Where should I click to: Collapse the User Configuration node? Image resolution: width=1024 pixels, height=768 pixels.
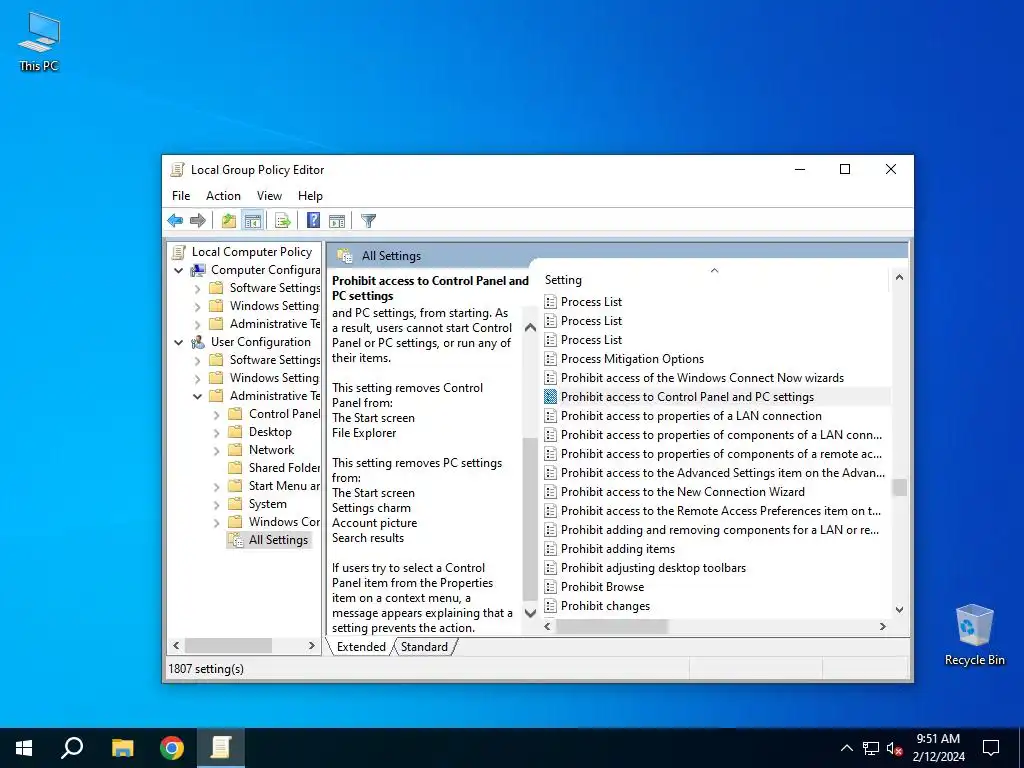(x=178, y=342)
